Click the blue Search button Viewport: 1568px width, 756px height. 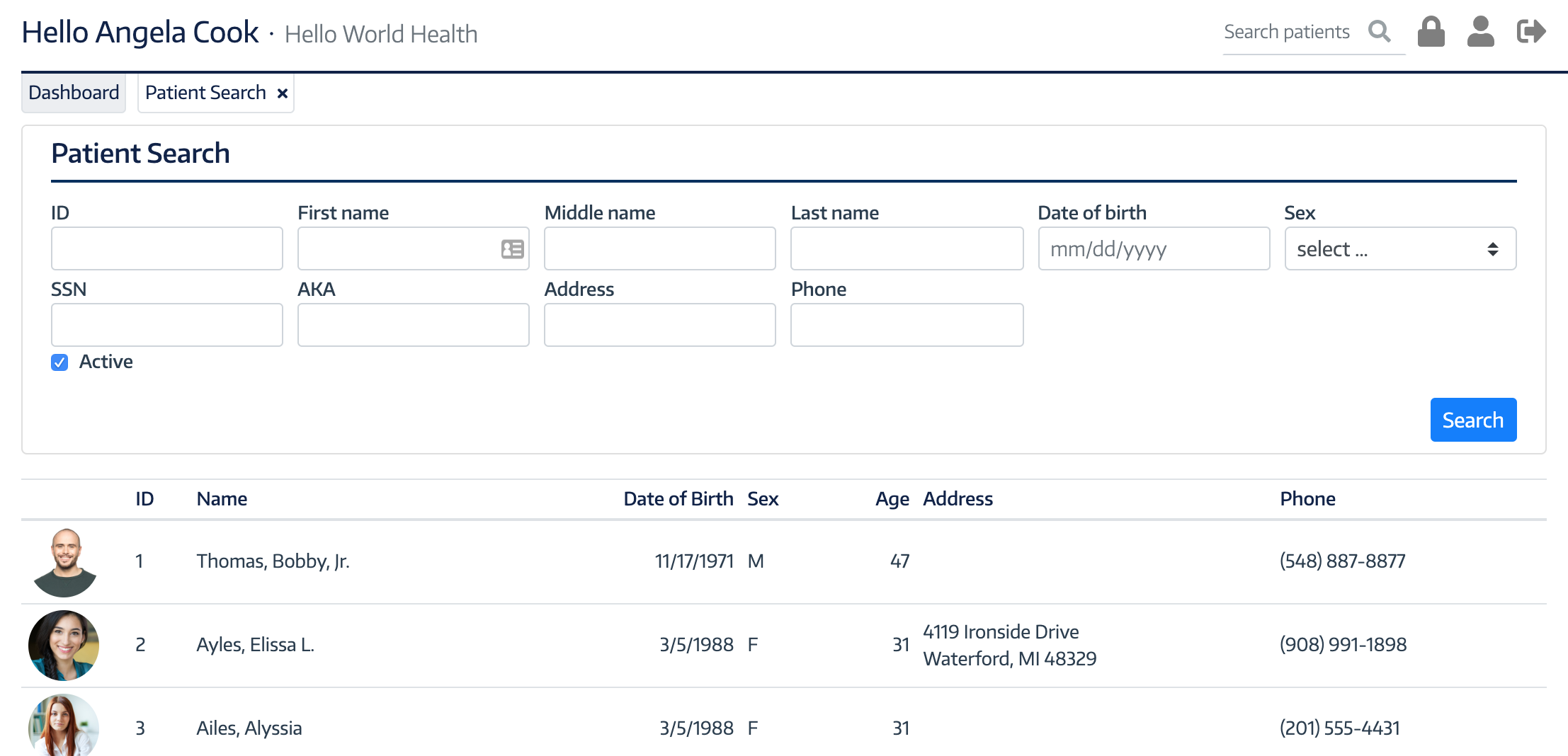click(1473, 420)
